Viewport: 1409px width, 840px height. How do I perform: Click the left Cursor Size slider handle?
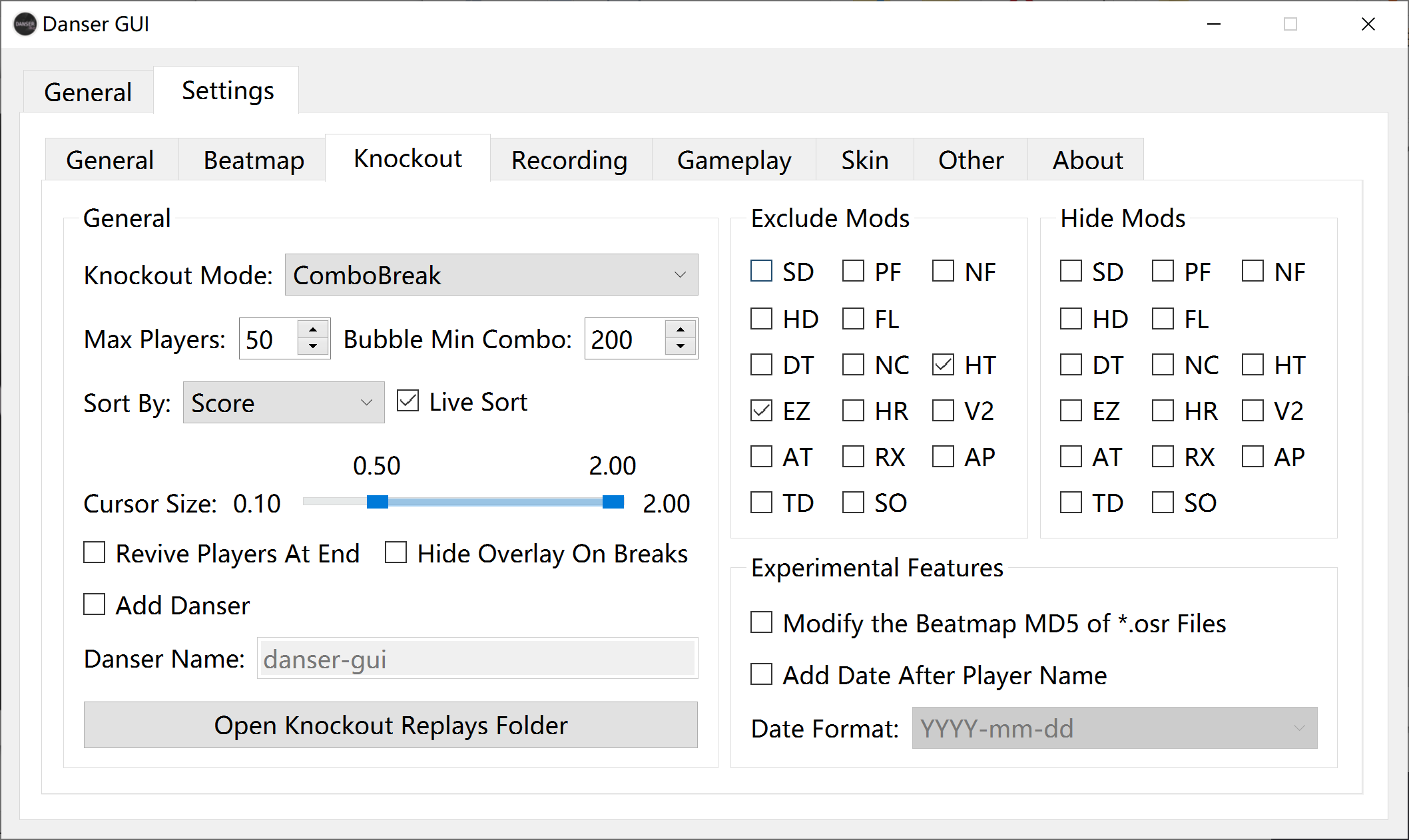coord(378,502)
